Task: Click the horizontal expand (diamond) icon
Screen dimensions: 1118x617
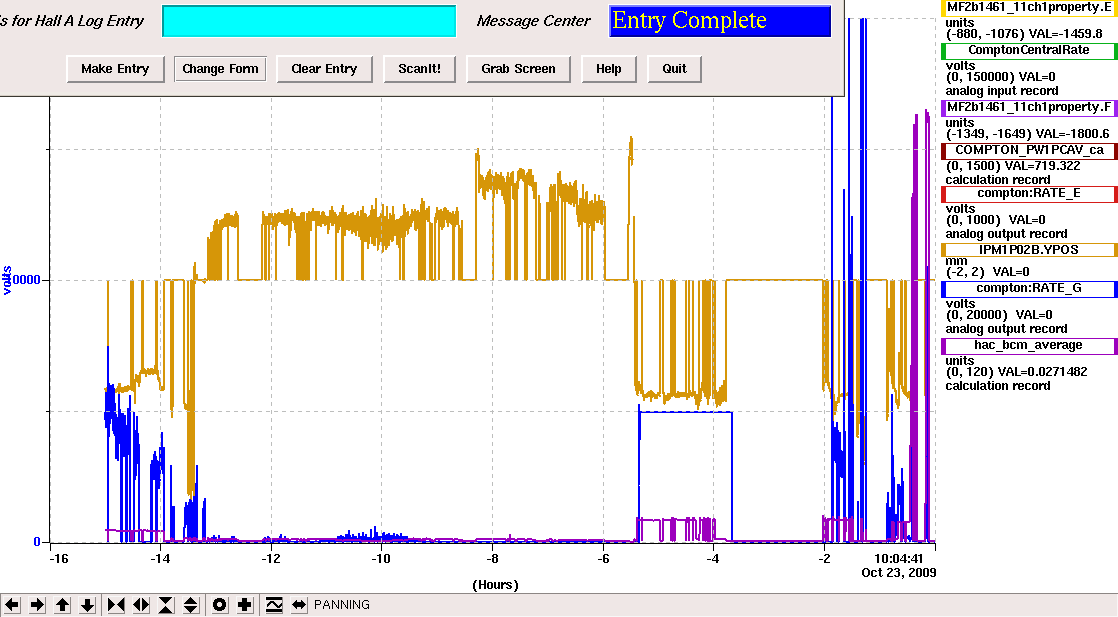Action: coord(140,605)
